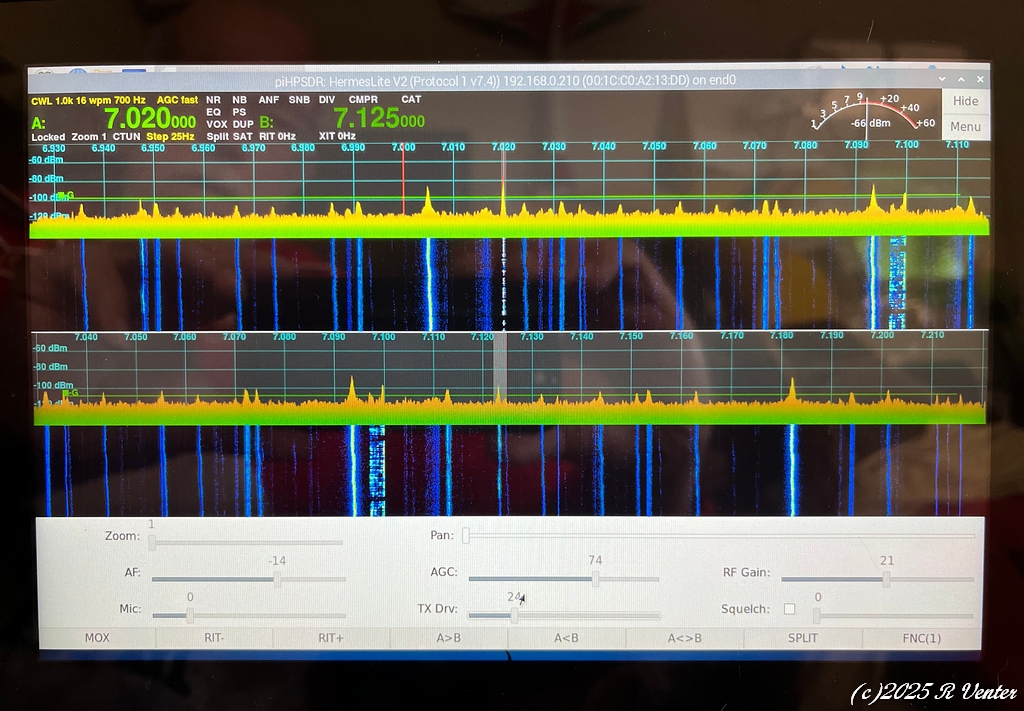
Task: Enable the Squelch checkbox
Action: pos(790,609)
